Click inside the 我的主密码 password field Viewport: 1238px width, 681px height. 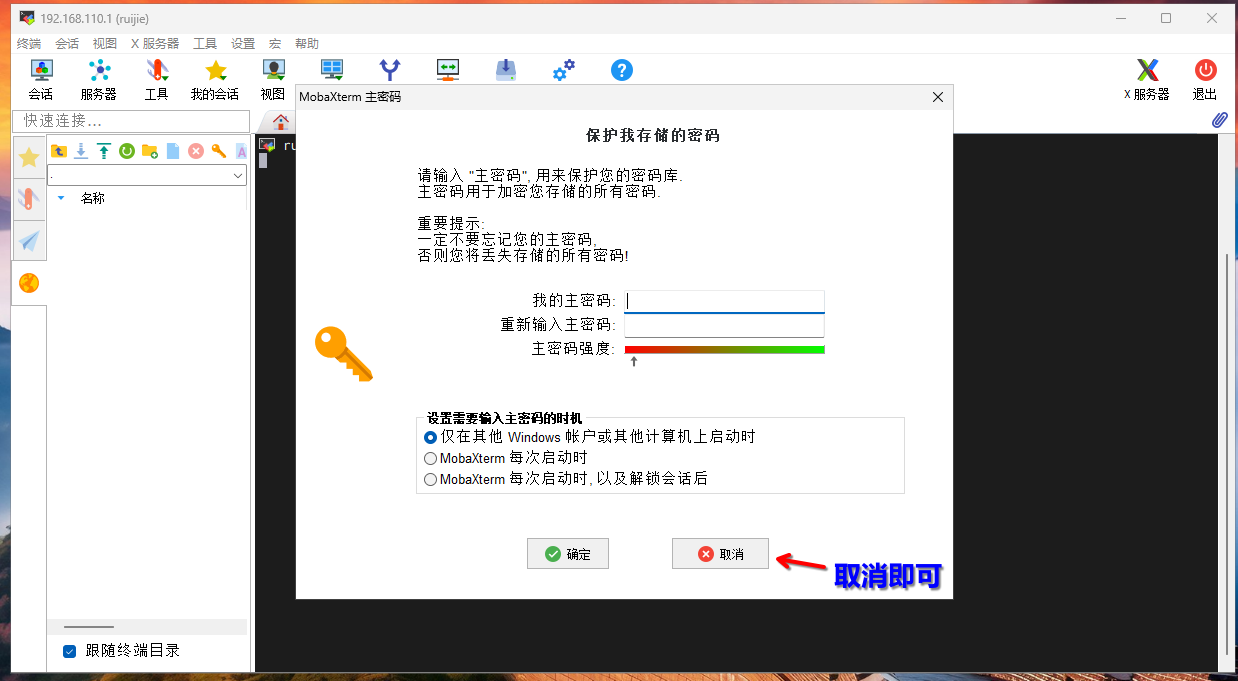(x=724, y=300)
